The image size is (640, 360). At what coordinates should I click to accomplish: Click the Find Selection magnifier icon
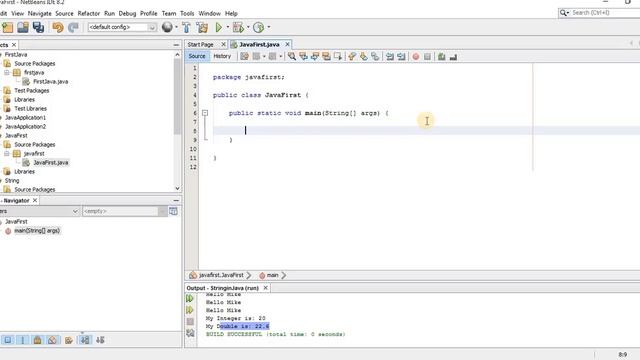tap(292, 56)
